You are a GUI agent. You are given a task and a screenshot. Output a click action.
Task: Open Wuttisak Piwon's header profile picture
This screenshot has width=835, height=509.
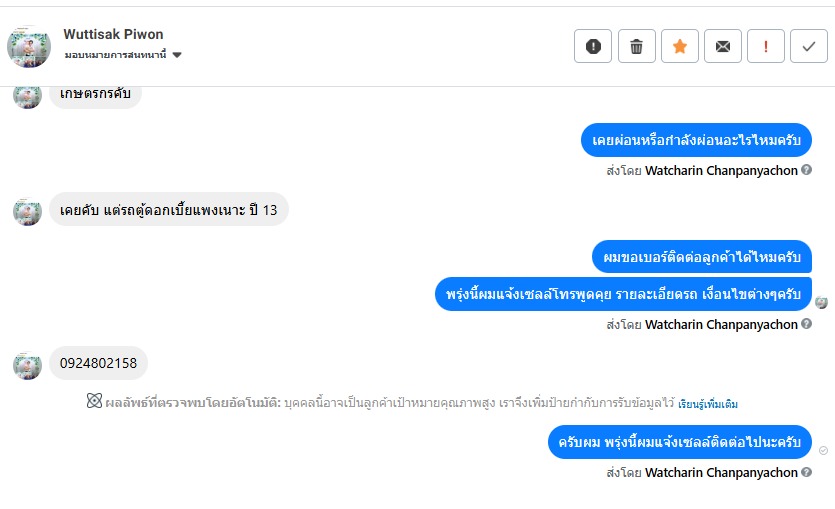tap(29, 46)
